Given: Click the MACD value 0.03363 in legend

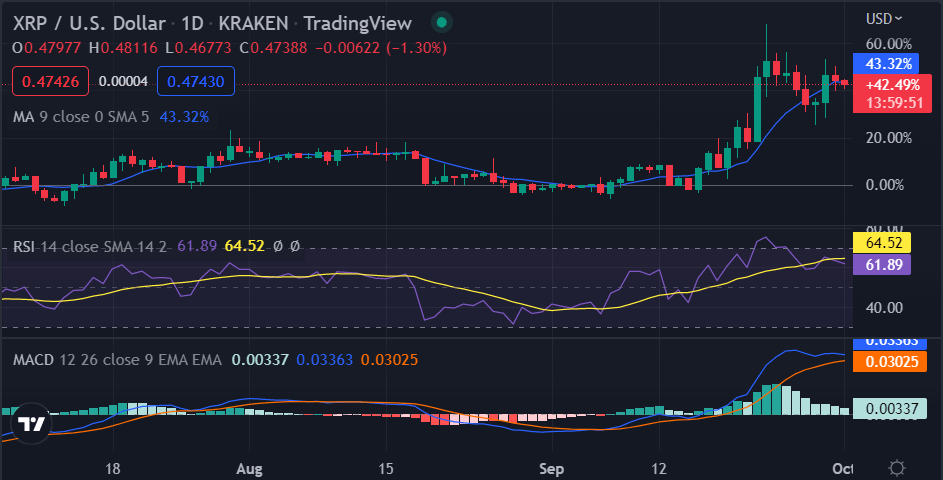Looking at the screenshot, I should point(325,360).
